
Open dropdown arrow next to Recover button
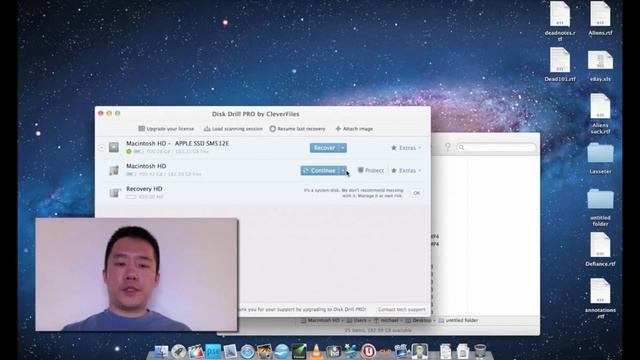343,148
